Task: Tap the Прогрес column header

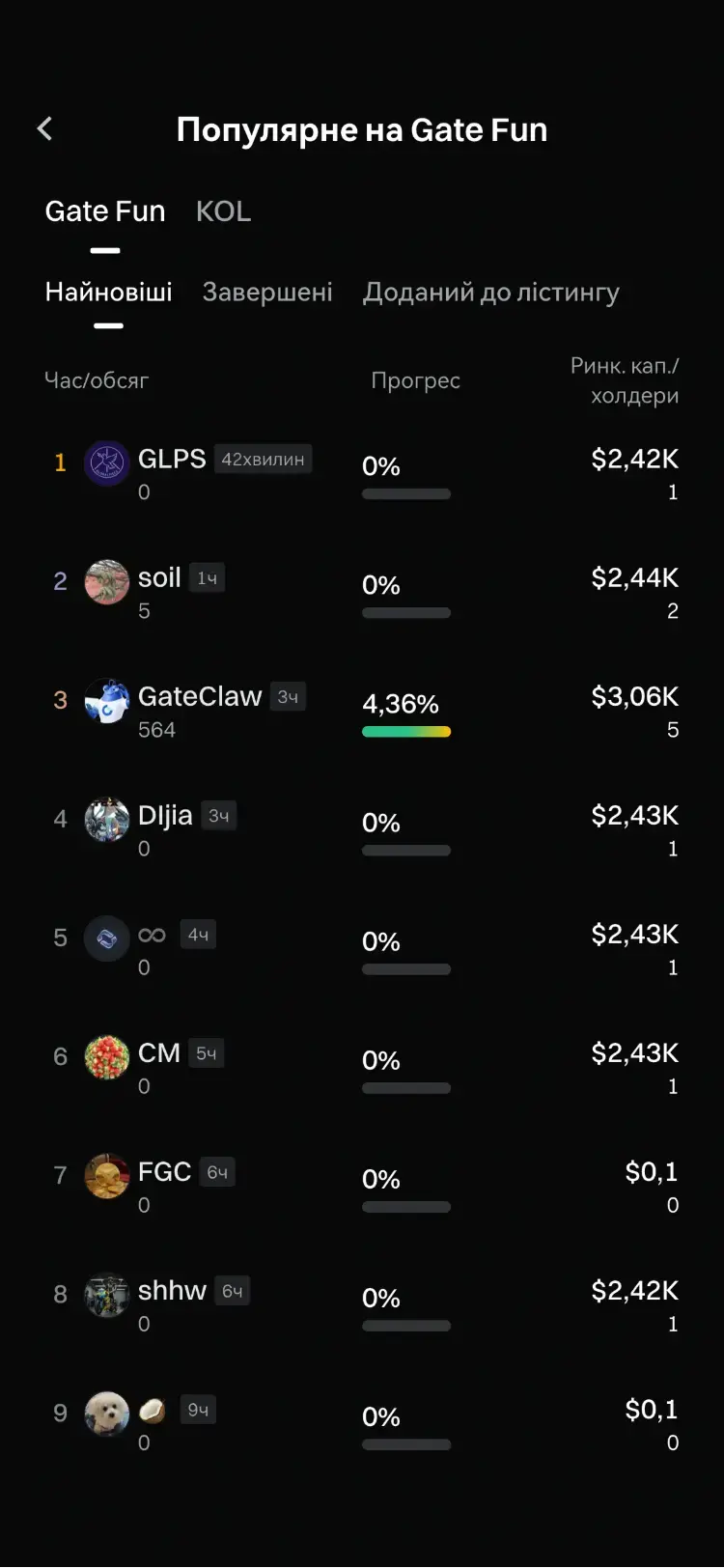Action: (x=416, y=380)
